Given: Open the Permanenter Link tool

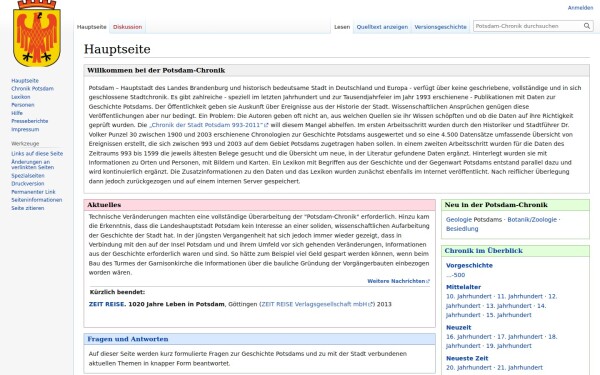Looking at the screenshot, I should point(33,192).
